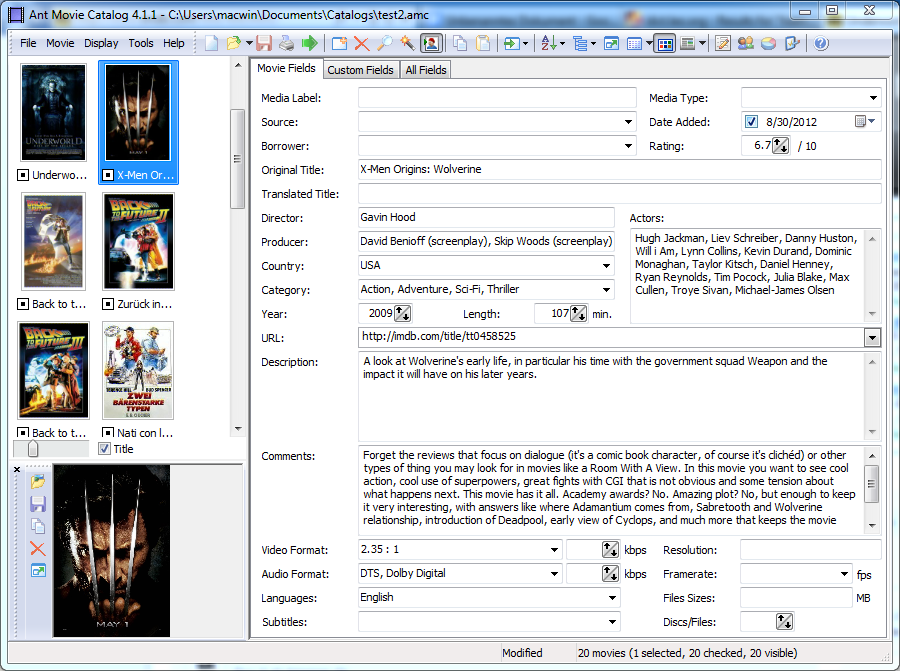Screen dimensions: 900x671
Task: Click the Length spinner arrows
Action: point(579,313)
